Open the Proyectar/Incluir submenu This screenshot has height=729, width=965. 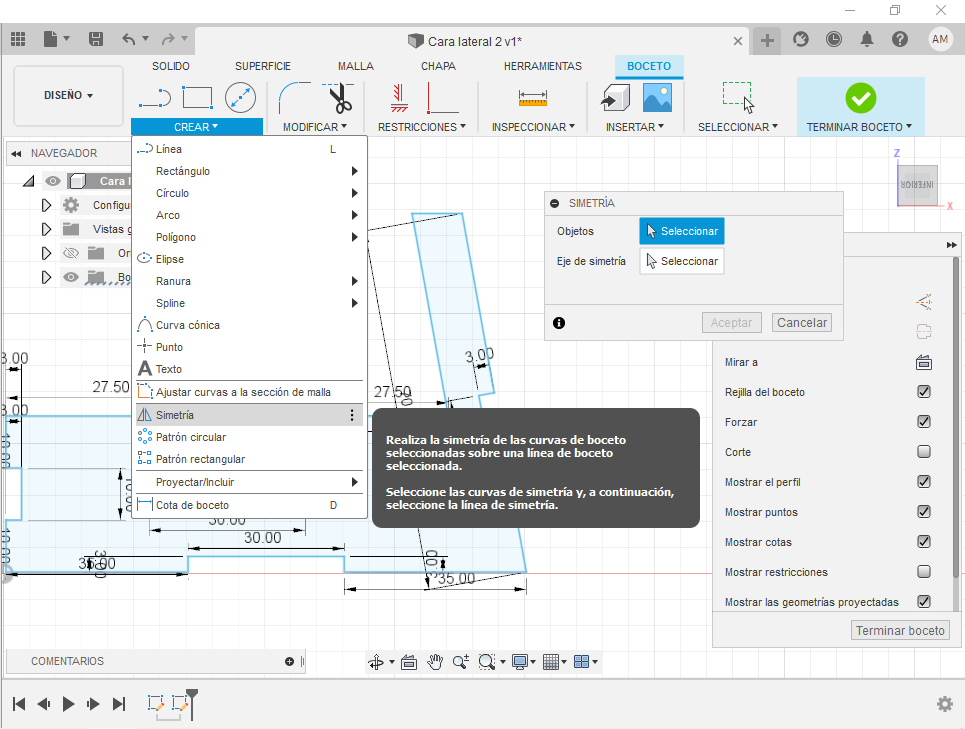[x=249, y=482]
